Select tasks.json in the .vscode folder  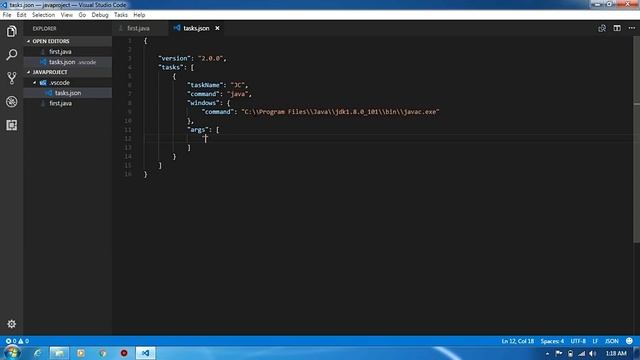pyautogui.click(x=68, y=93)
